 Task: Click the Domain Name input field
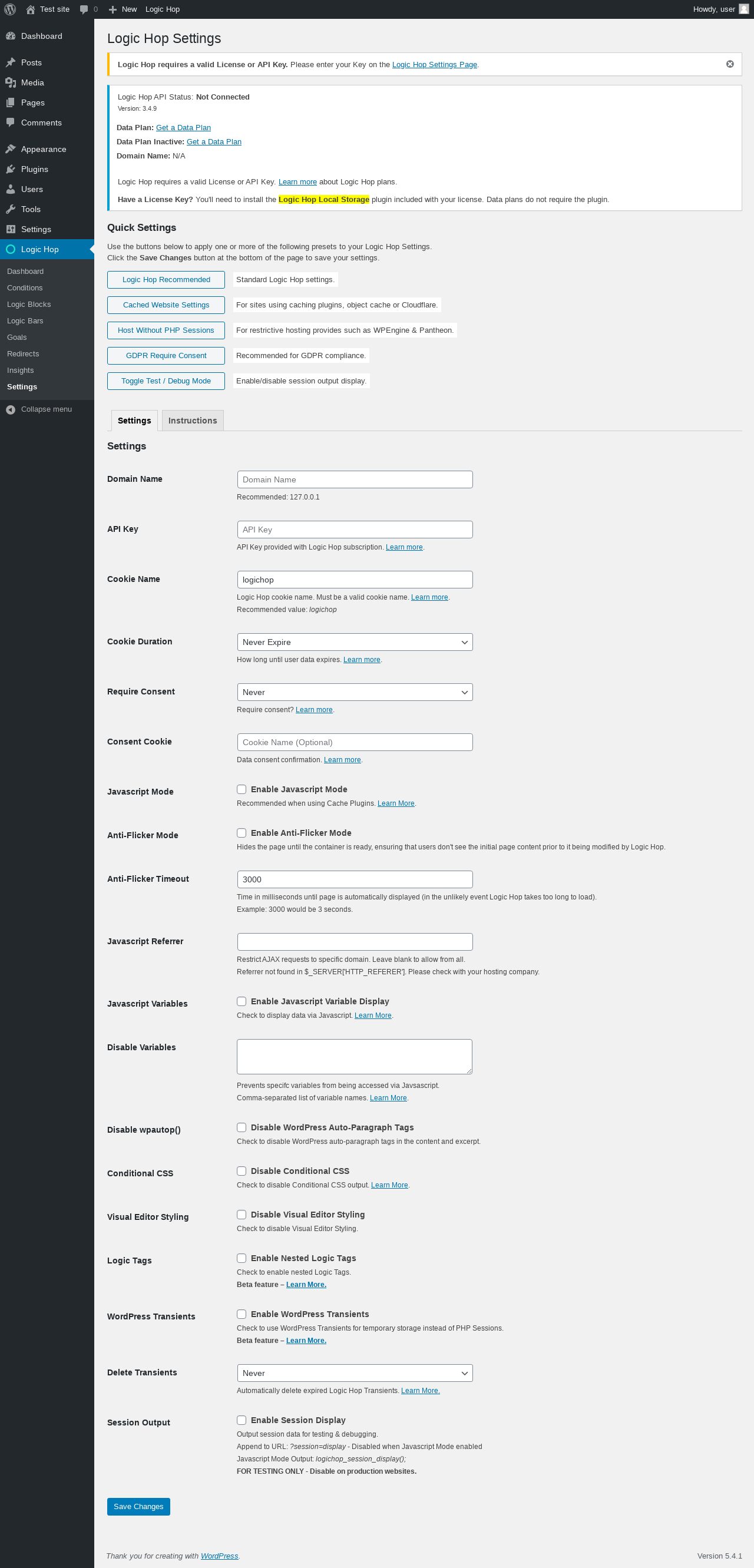pyautogui.click(x=355, y=479)
